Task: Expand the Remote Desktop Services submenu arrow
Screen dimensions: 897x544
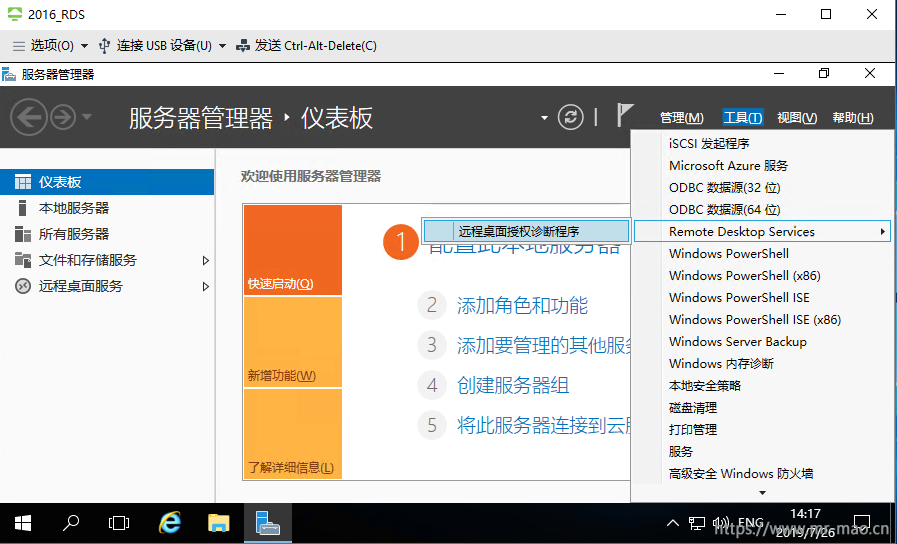Action: (883, 232)
